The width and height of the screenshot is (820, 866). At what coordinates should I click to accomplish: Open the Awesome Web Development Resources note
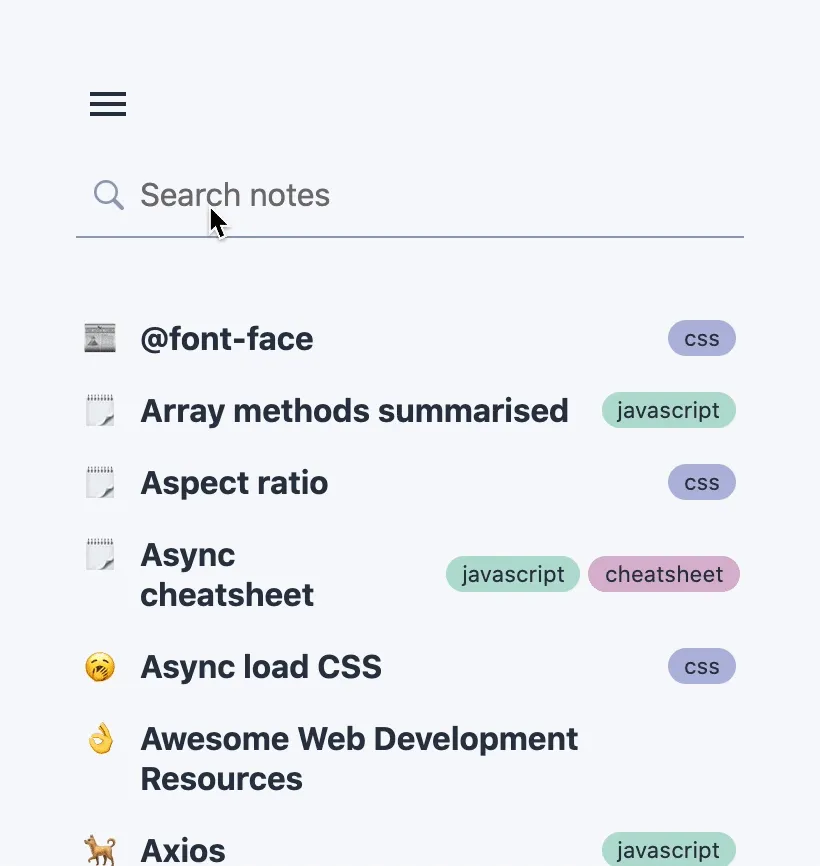359,758
